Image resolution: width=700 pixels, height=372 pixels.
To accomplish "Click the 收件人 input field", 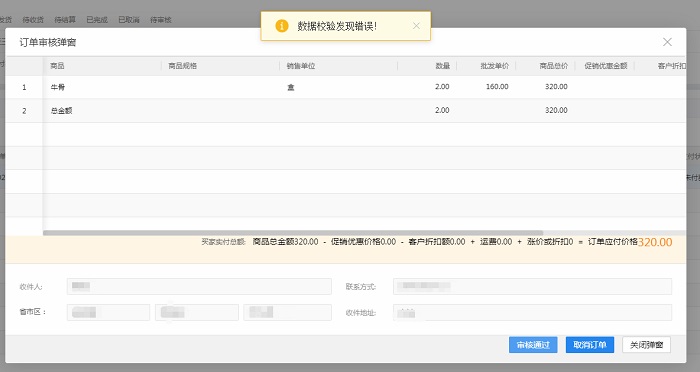I will [x=199, y=286].
